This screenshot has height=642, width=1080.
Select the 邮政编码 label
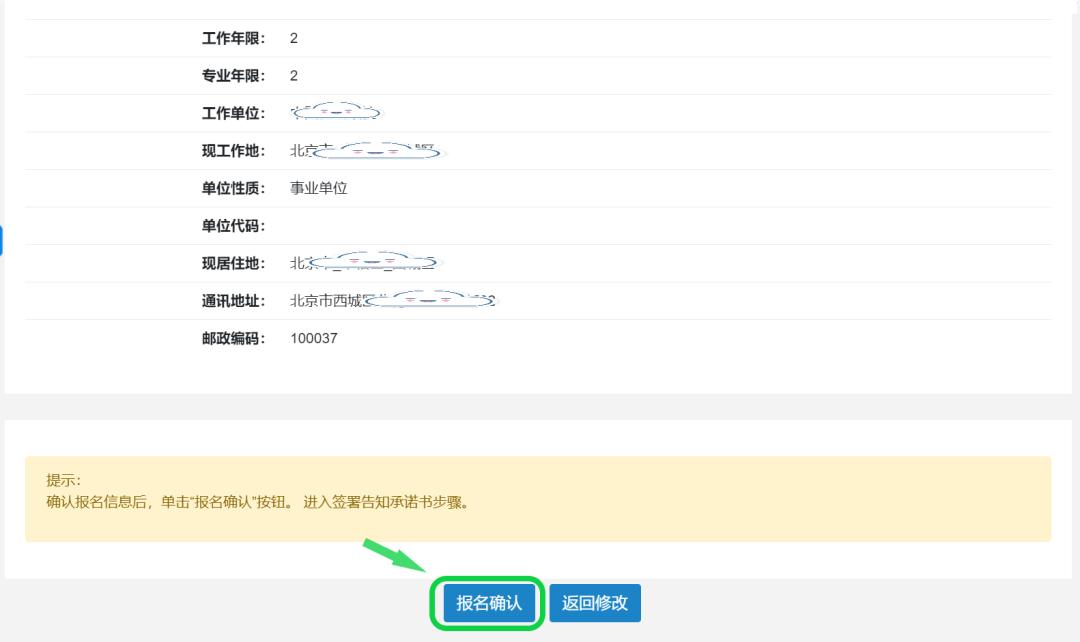tap(234, 338)
